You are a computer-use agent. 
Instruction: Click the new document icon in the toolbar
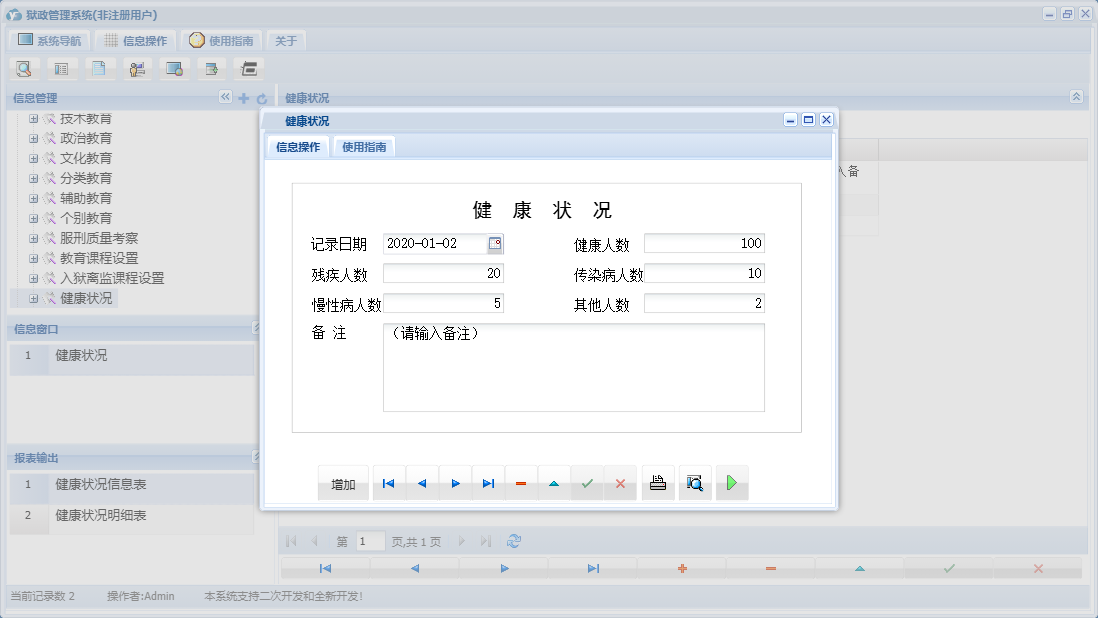coord(100,68)
